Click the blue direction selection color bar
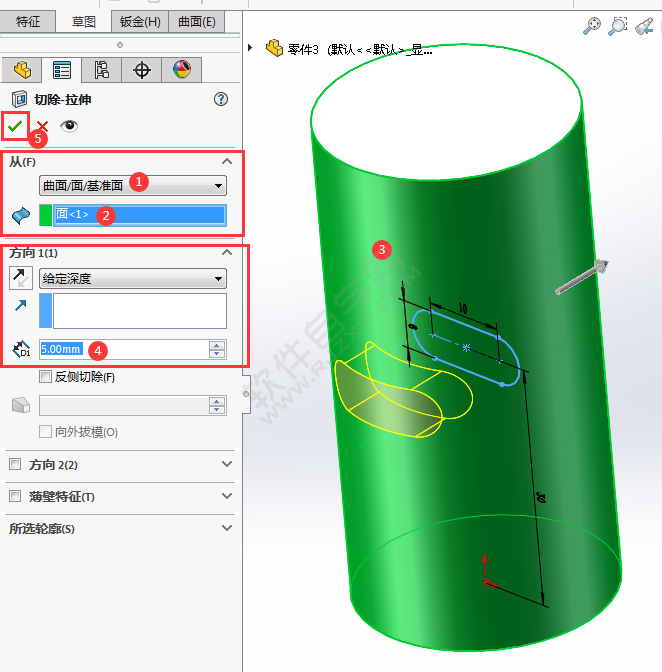This screenshot has height=672, width=662. pyautogui.click(x=45, y=311)
